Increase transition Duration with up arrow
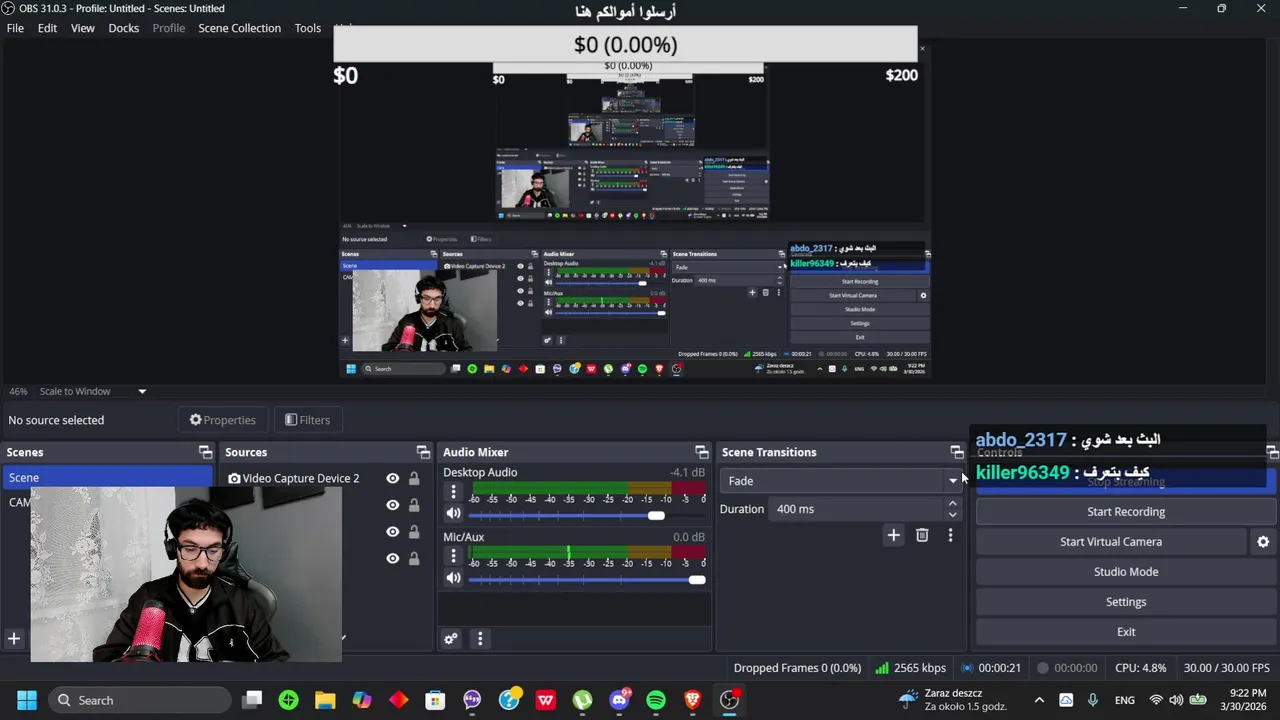 pos(952,503)
